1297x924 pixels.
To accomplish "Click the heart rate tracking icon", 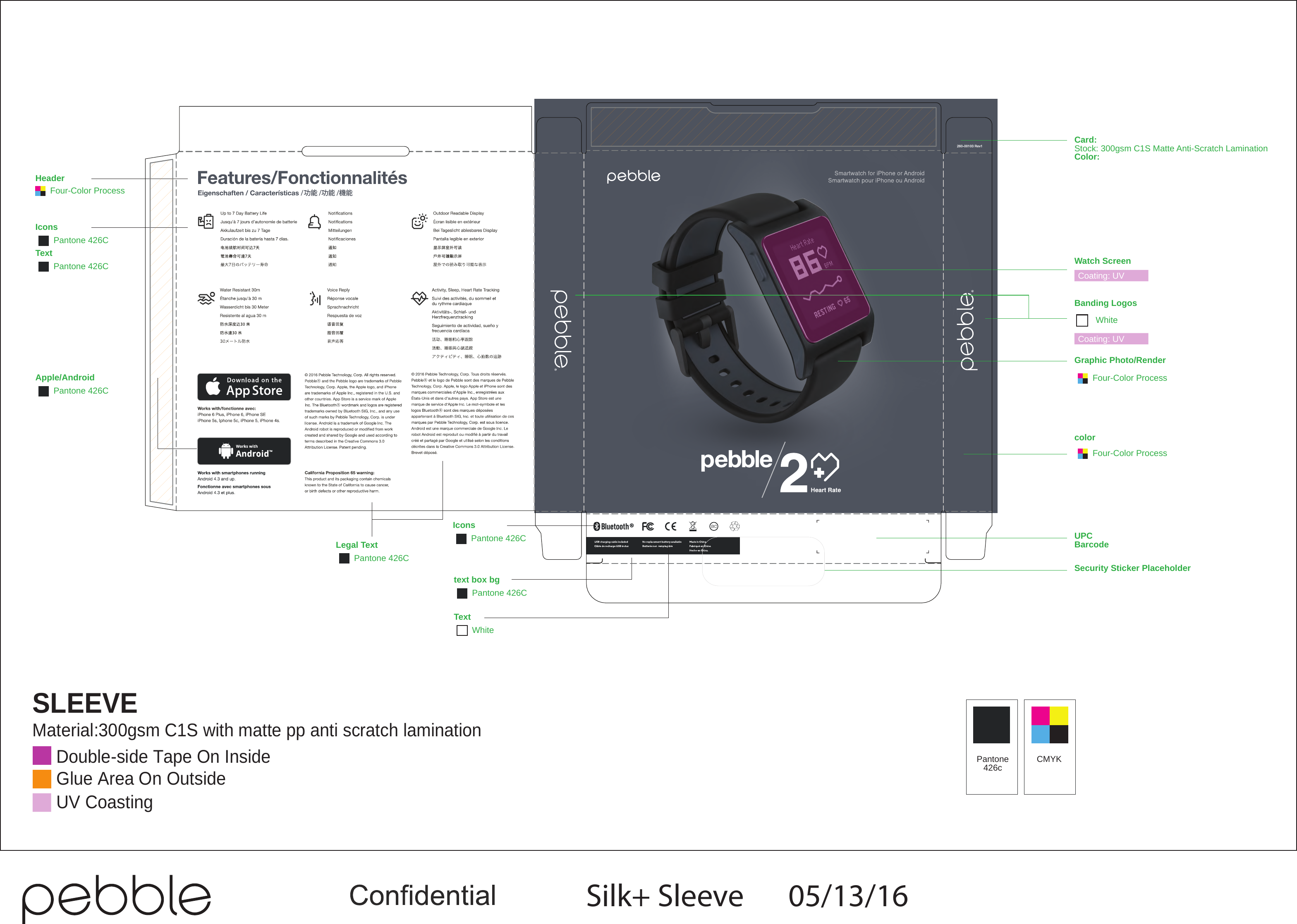I will pos(419,298).
